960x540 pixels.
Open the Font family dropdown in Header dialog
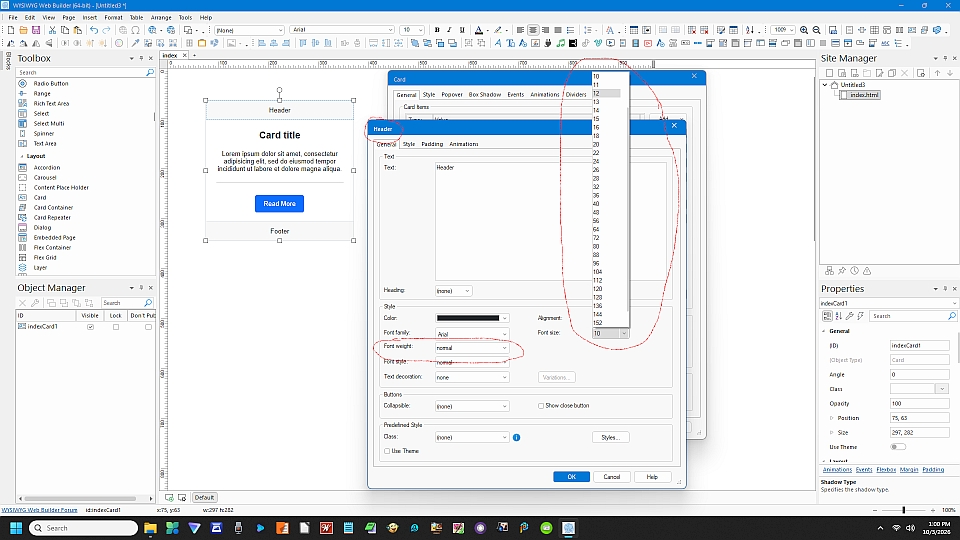tap(472, 334)
